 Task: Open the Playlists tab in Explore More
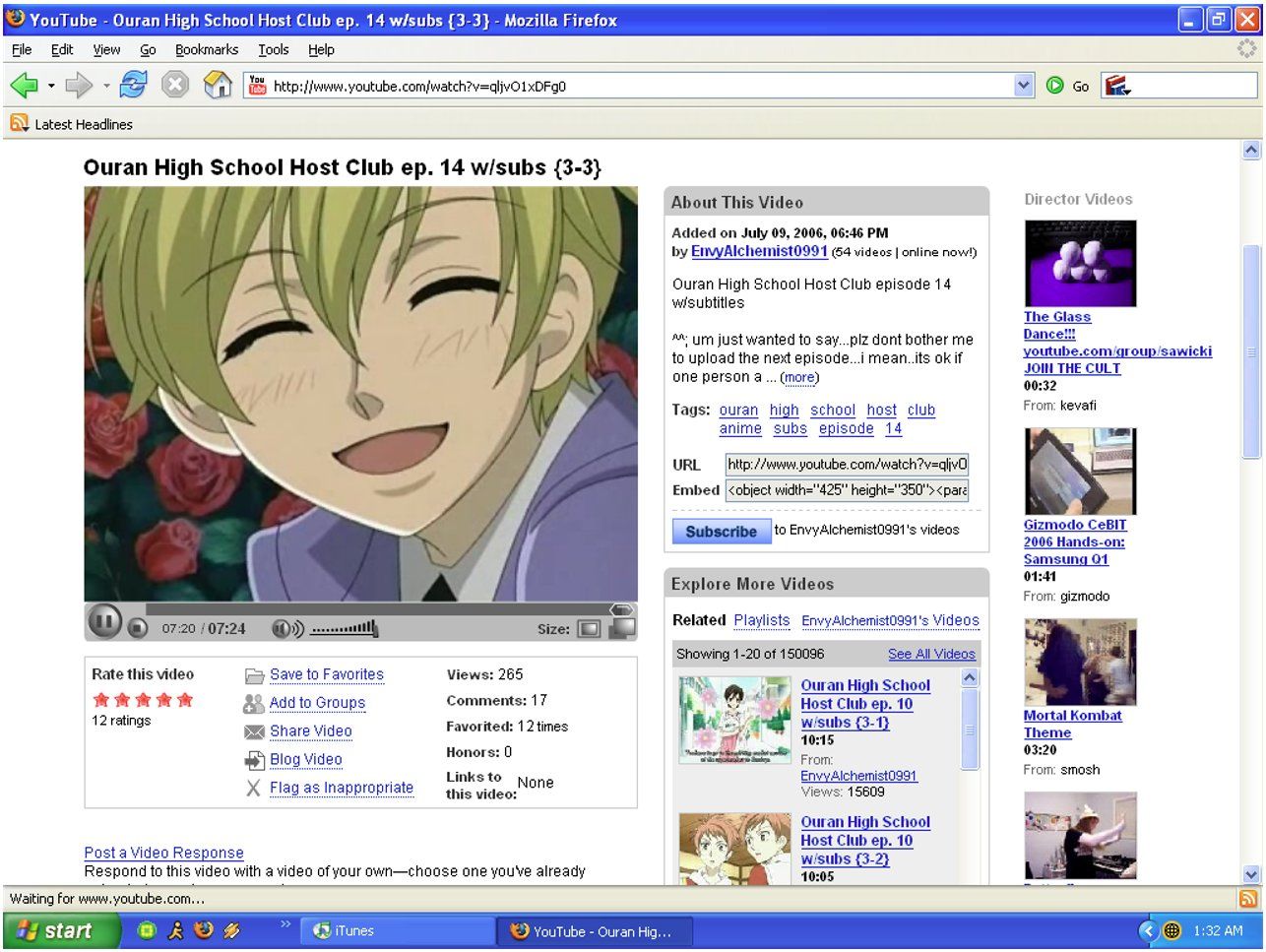[x=762, y=620]
